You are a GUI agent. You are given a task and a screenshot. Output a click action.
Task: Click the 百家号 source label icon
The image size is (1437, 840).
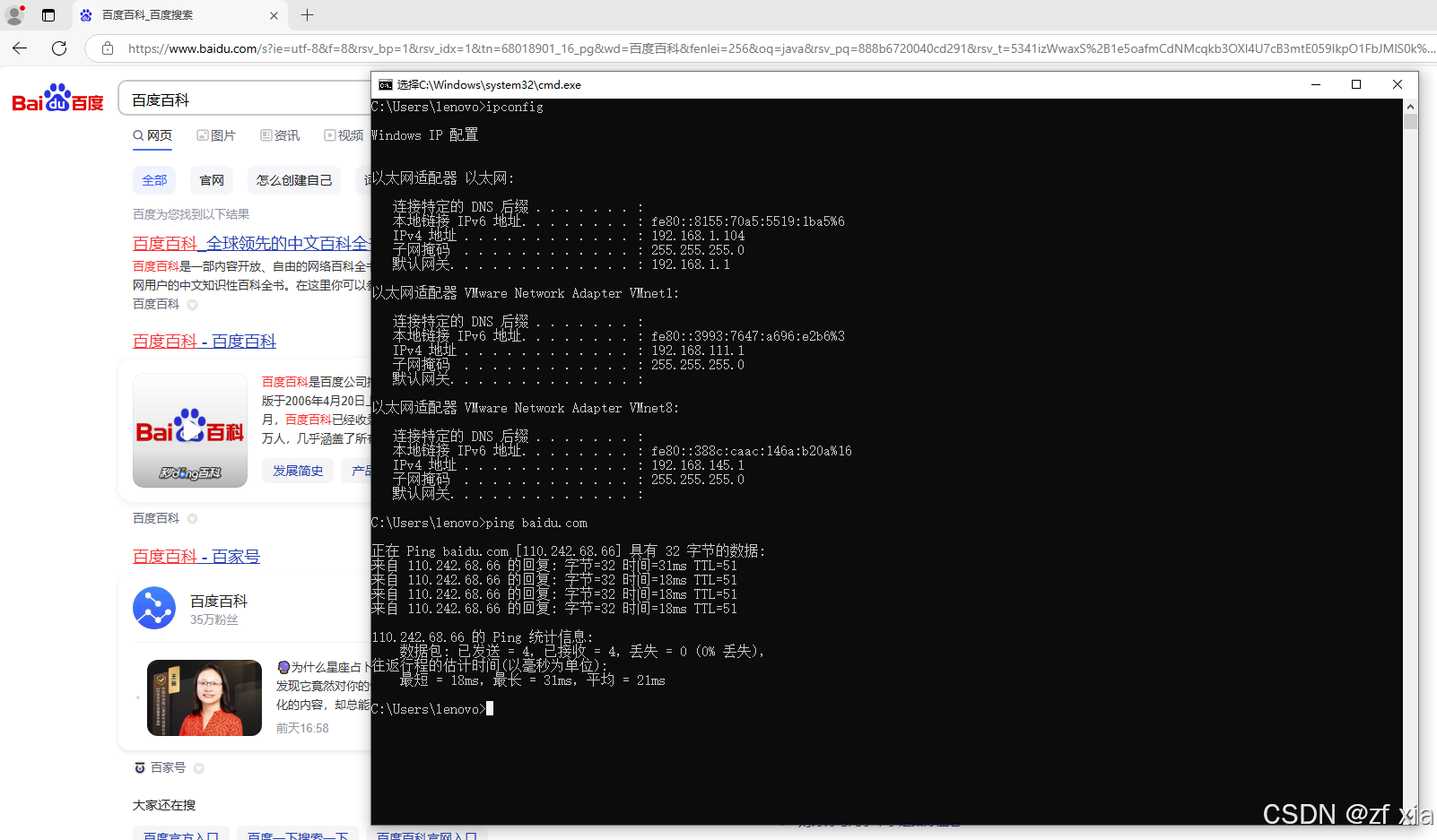click(x=140, y=767)
